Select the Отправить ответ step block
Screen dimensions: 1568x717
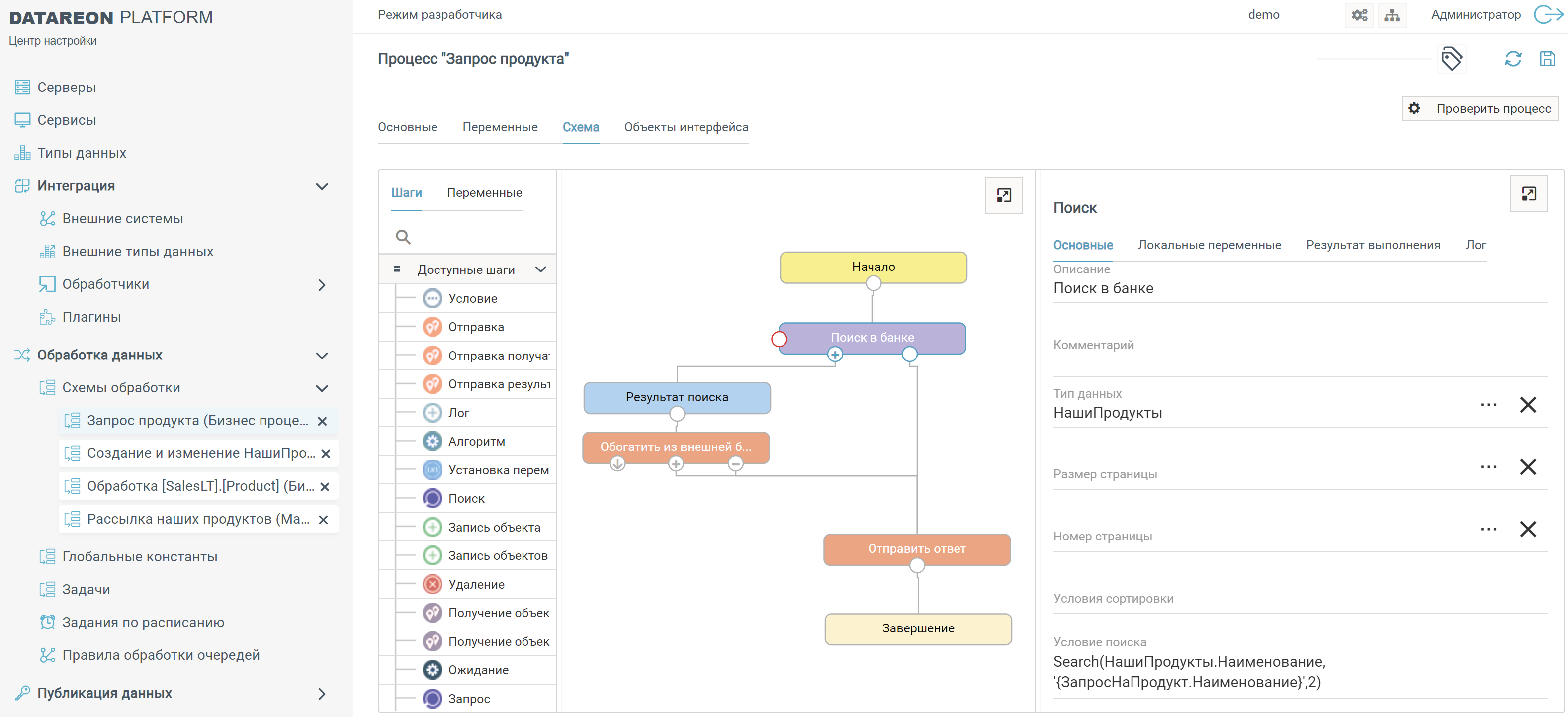(916, 549)
